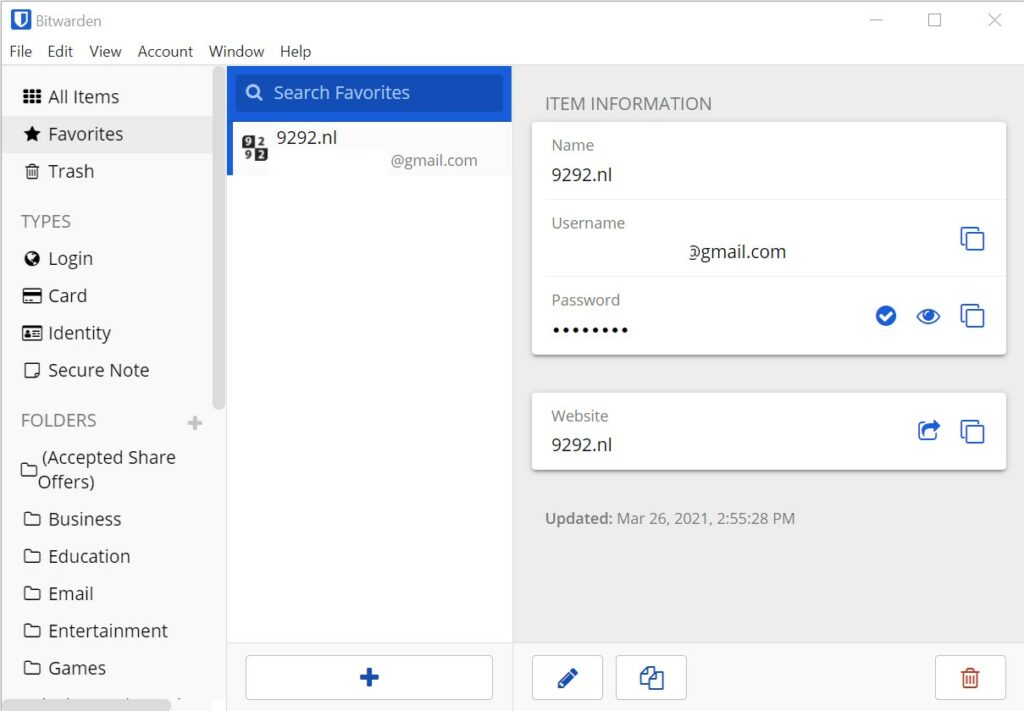Screen dimensions: 1024x711
Task: Open the Edit menu
Action: (x=60, y=52)
